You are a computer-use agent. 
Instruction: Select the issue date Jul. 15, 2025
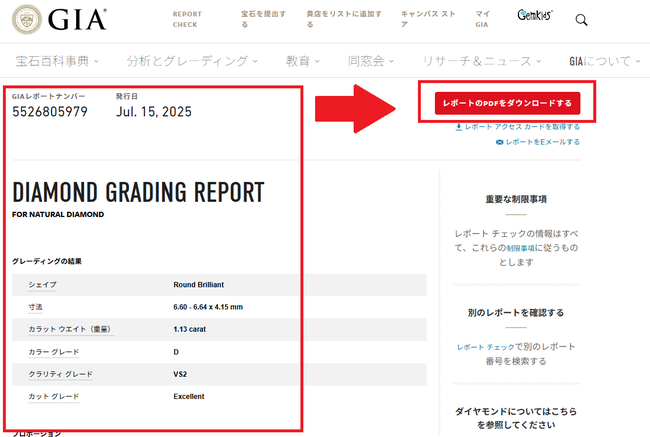154,112
